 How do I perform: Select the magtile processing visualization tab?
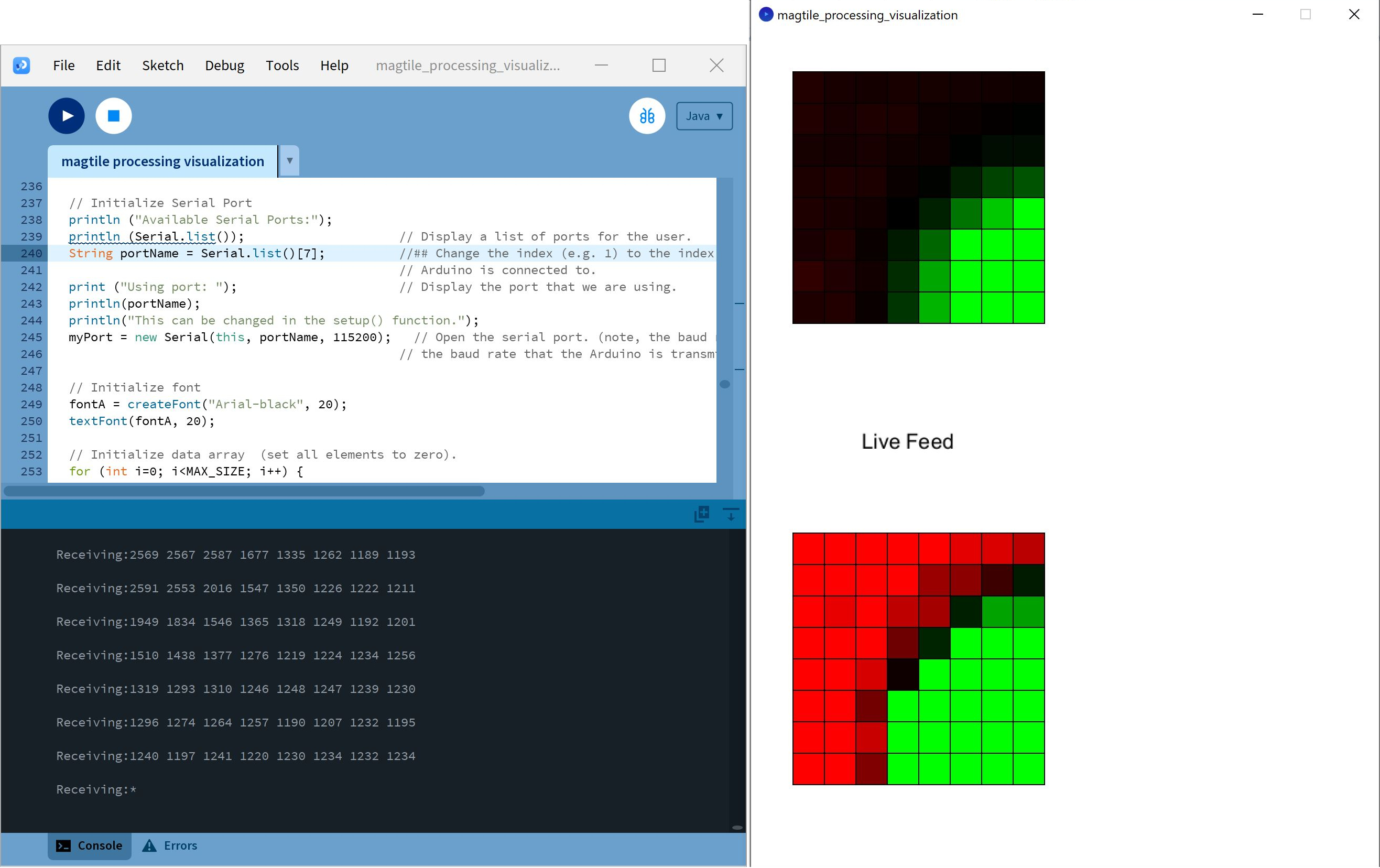(x=162, y=161)
